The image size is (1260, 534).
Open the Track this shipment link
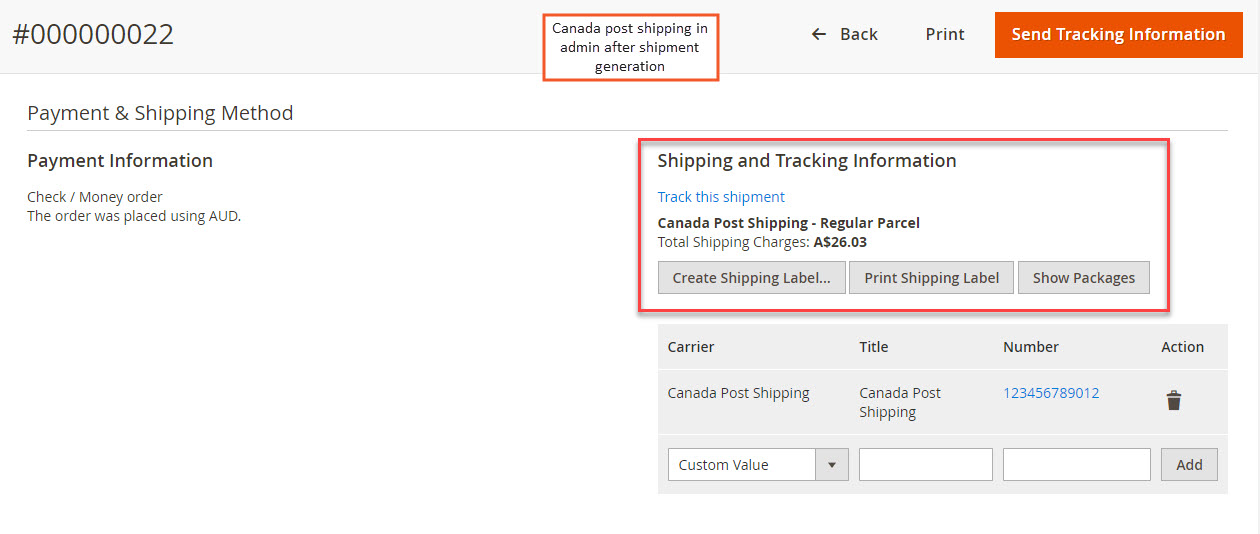[x=721, y=197]
